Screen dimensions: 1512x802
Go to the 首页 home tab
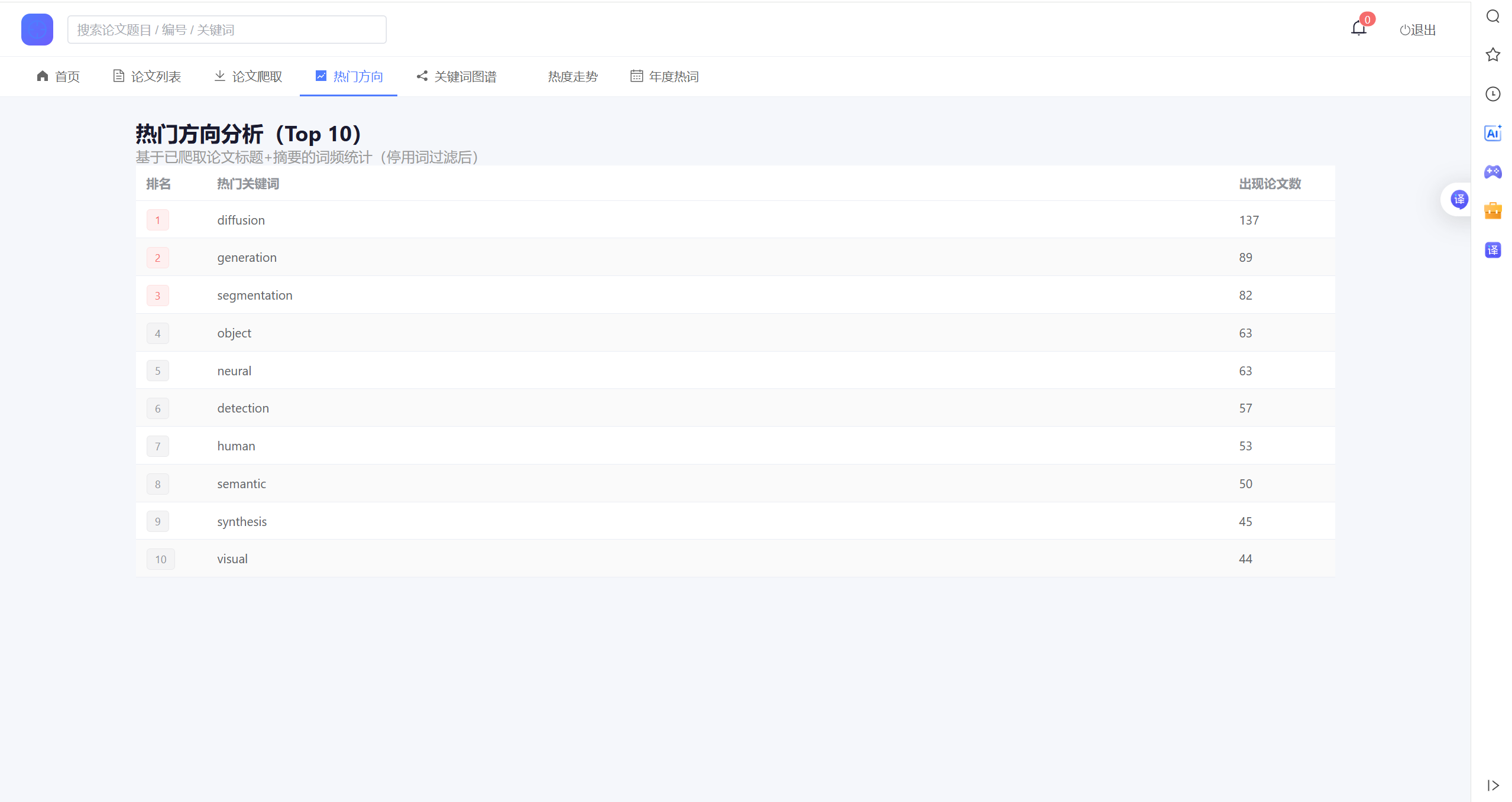point(58,76)
